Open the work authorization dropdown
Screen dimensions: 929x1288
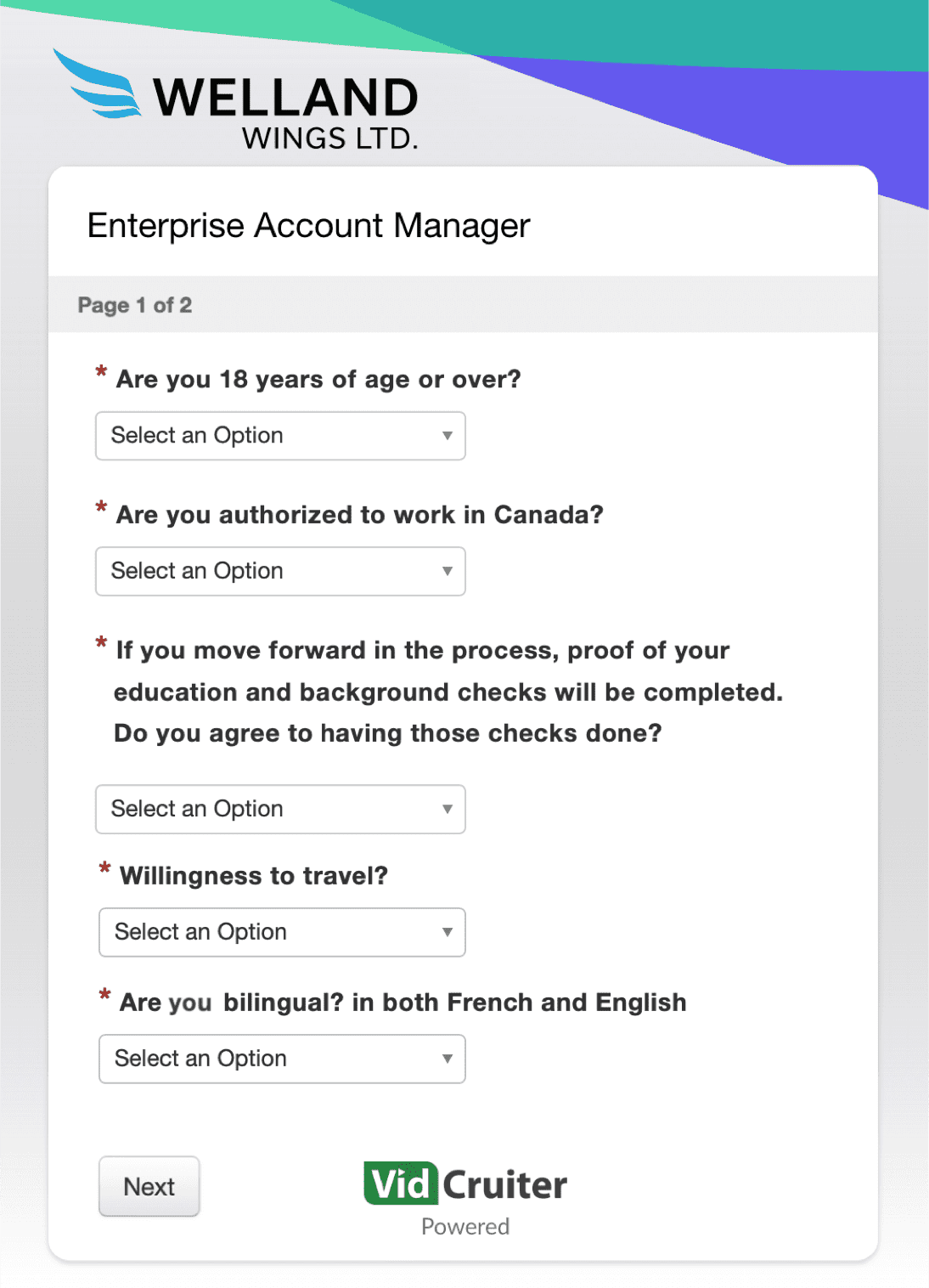(280, 571)
